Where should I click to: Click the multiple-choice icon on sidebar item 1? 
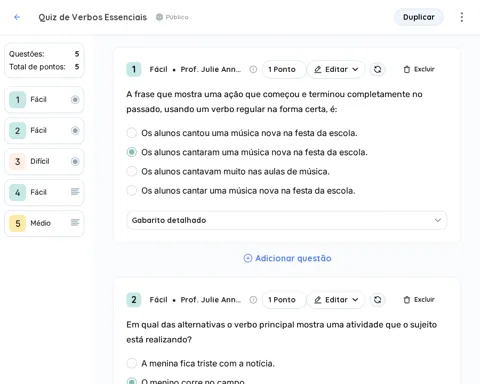75,99
